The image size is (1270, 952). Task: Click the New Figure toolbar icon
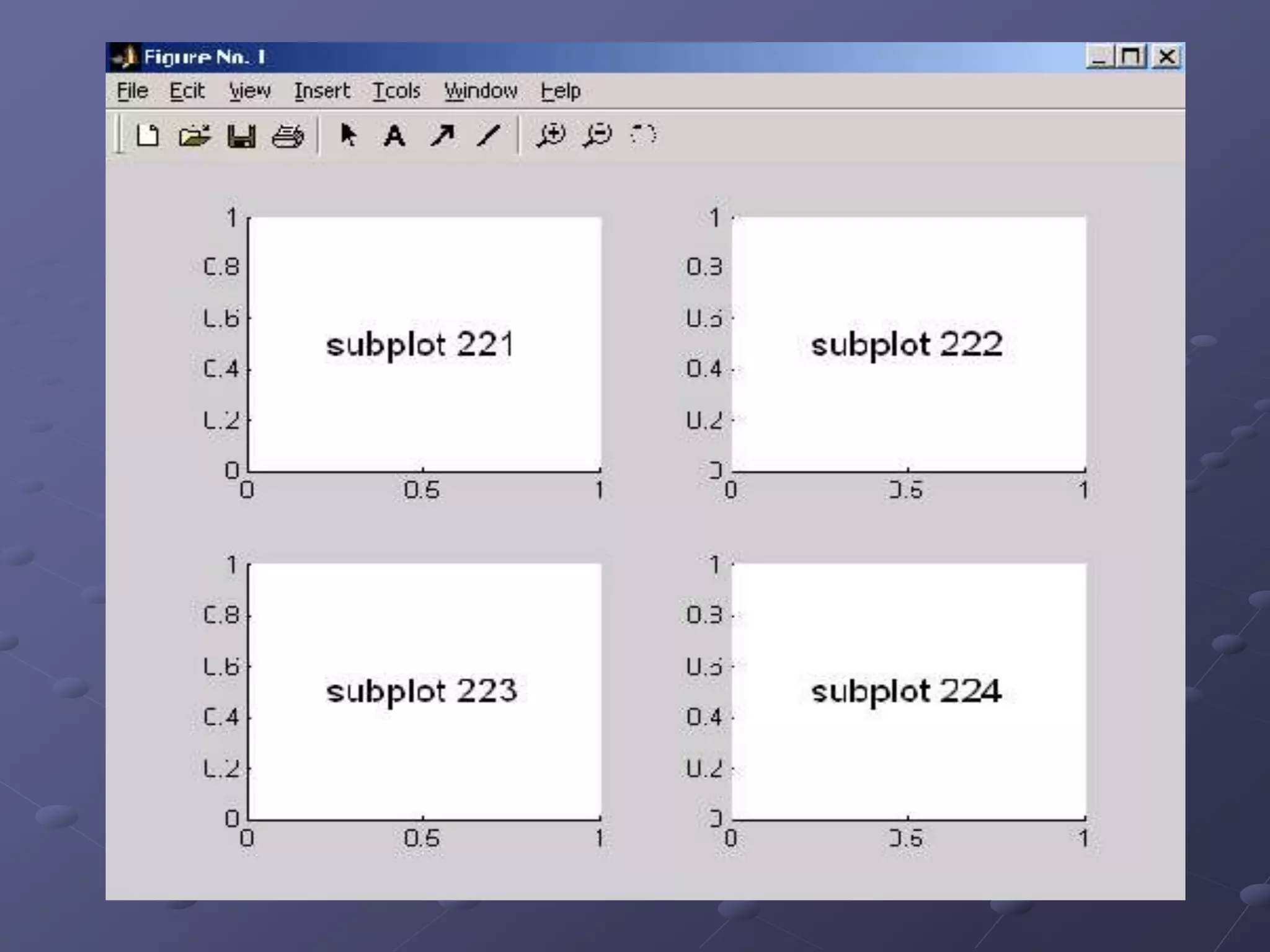tap(148, 135)
